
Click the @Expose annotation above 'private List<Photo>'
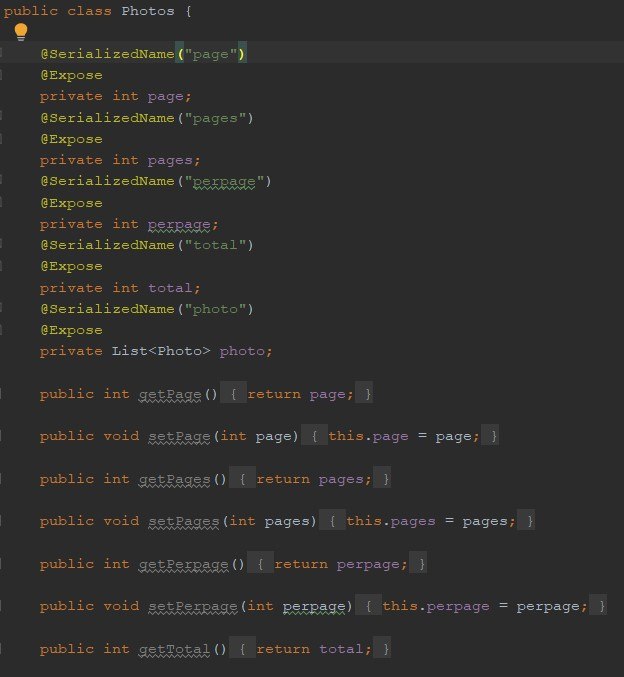tap(71, 330)
